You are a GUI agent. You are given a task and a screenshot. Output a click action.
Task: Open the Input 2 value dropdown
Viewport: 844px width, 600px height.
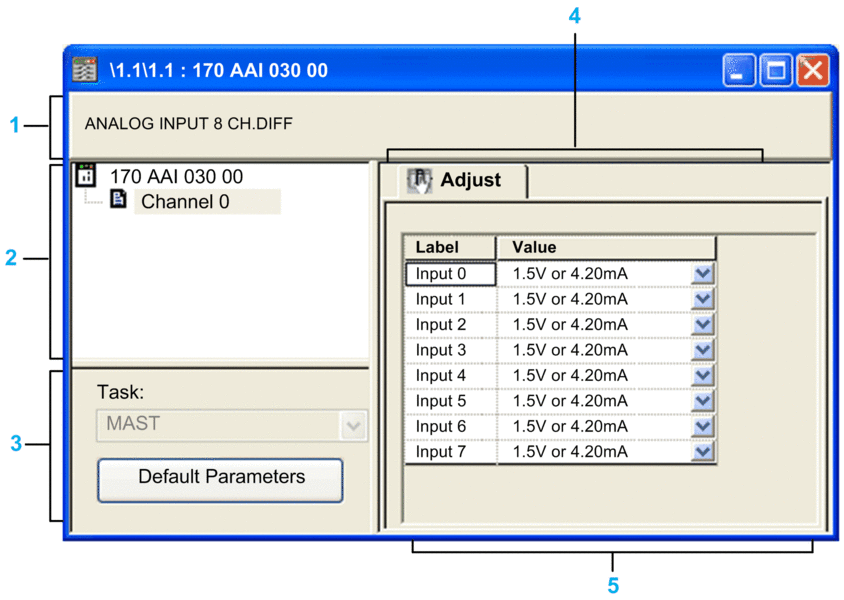coord(702,324)
